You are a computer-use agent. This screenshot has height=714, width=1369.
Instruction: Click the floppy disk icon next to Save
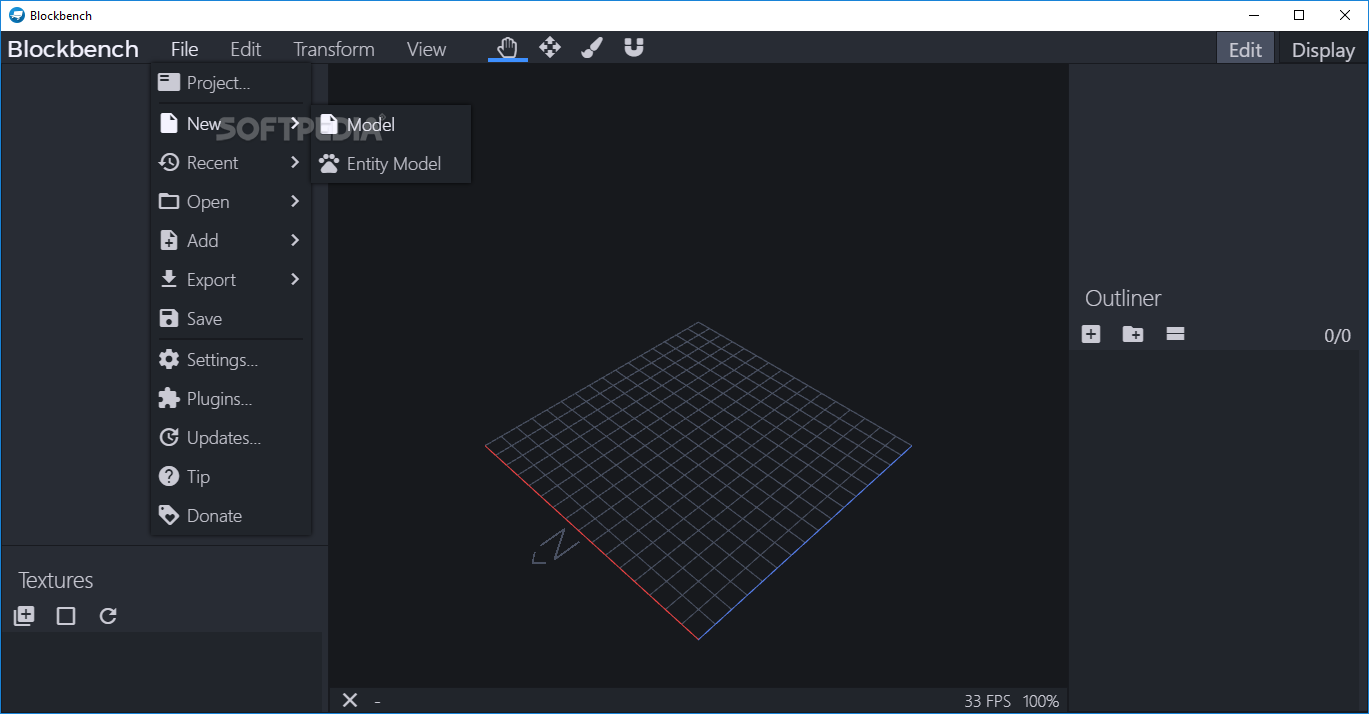coord(169,319)
